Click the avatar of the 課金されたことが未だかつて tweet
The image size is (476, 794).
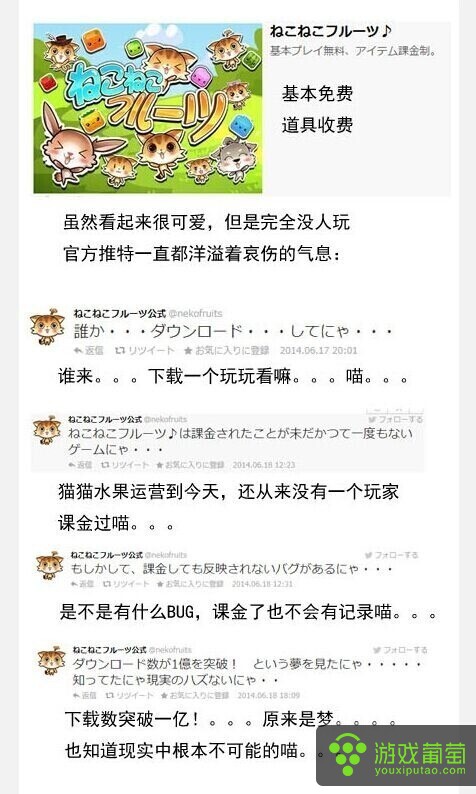47,430
